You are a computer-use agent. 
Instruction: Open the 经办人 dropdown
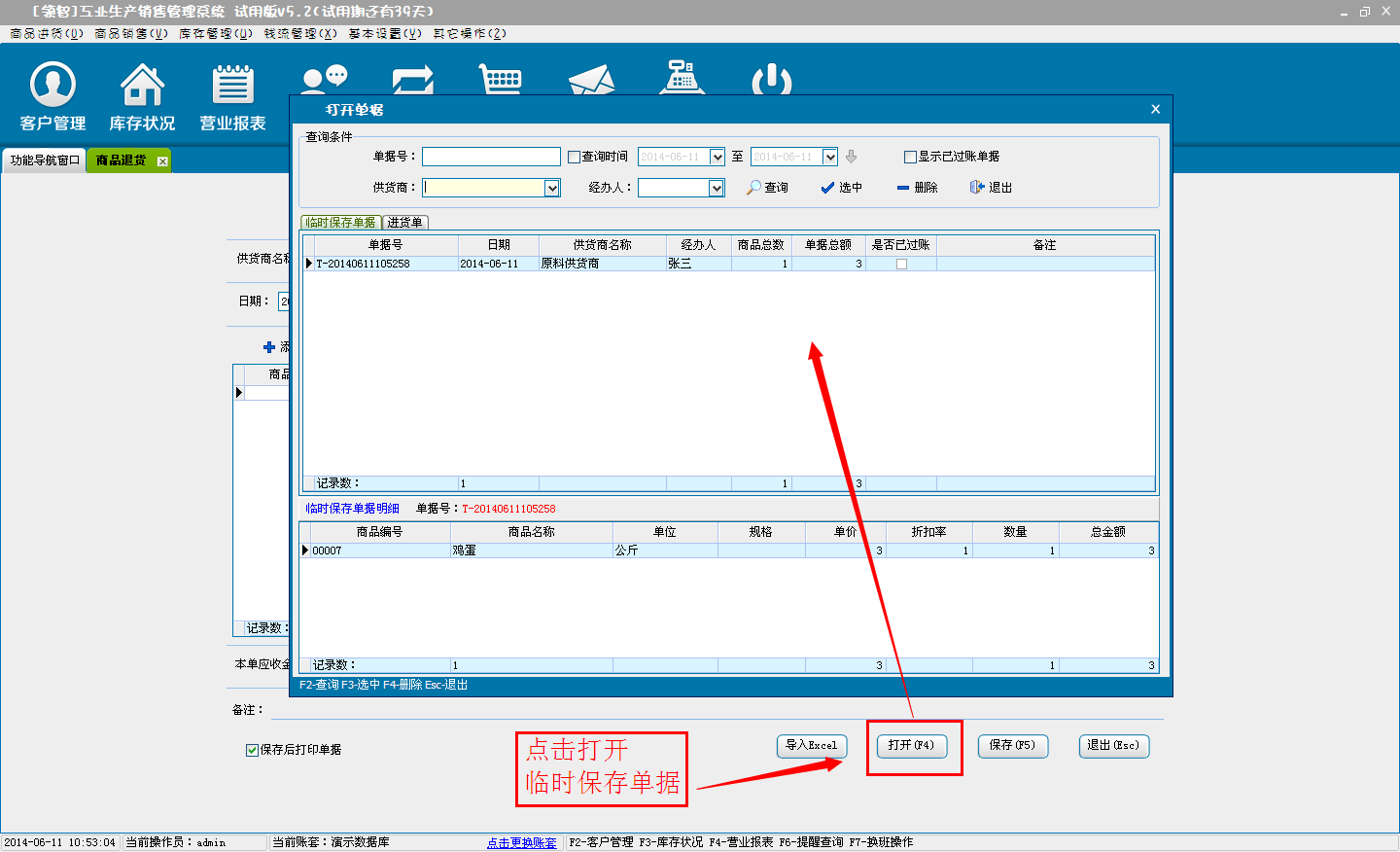point(717,188)
